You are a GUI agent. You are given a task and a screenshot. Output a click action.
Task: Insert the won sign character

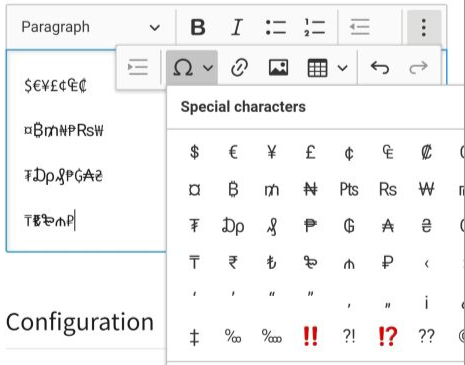click(x=426, y=190)
